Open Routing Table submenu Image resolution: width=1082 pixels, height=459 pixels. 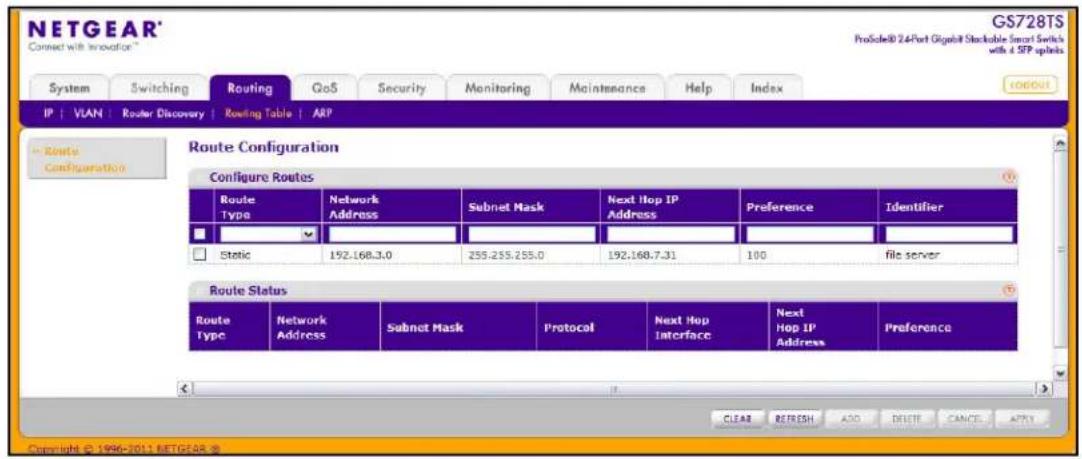click(257, 115)
